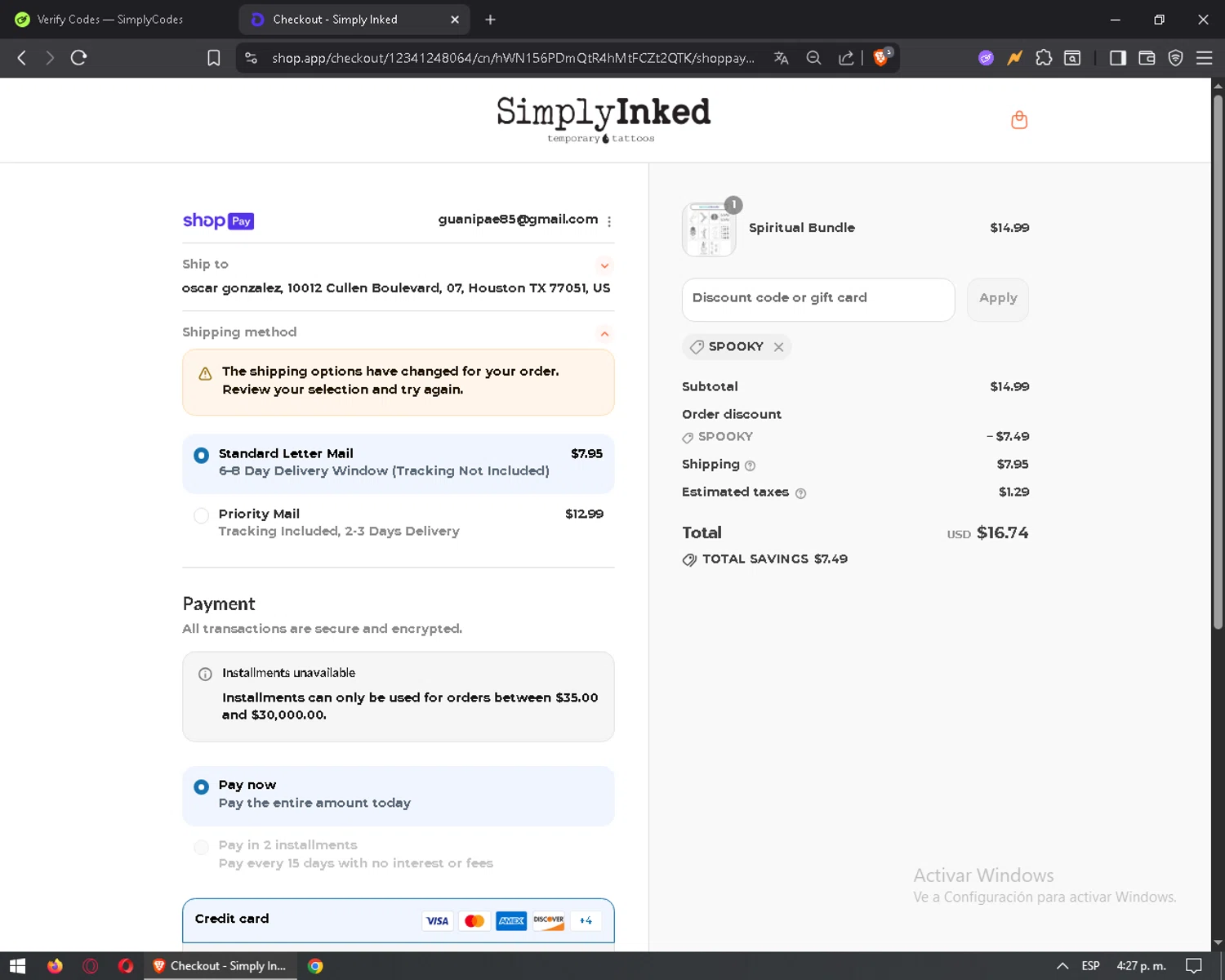The image size is (1225, 980).
Task: Open Chrome from the taskbar
Action: point(315,966)
